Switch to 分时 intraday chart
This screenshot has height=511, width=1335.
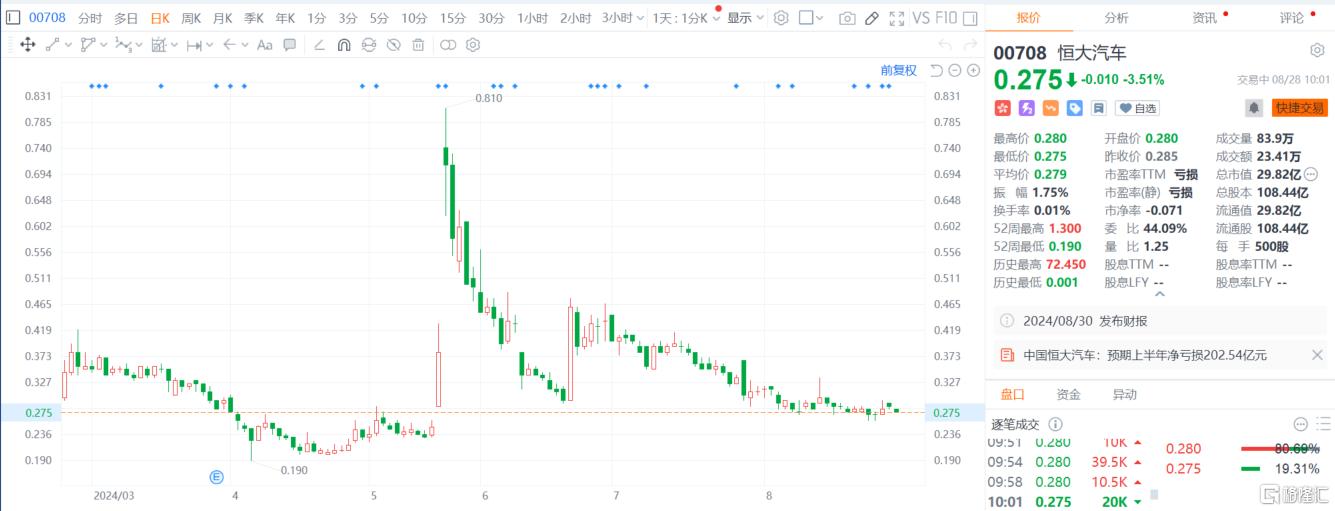click(90, 18)
